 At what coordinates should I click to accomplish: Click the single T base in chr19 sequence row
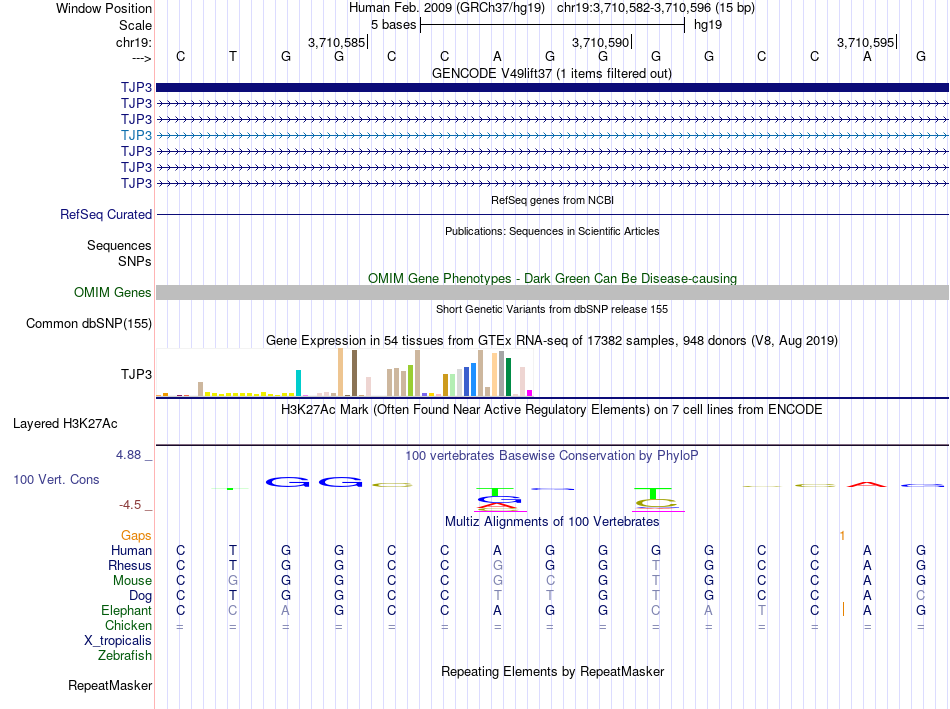coord(233,56)
